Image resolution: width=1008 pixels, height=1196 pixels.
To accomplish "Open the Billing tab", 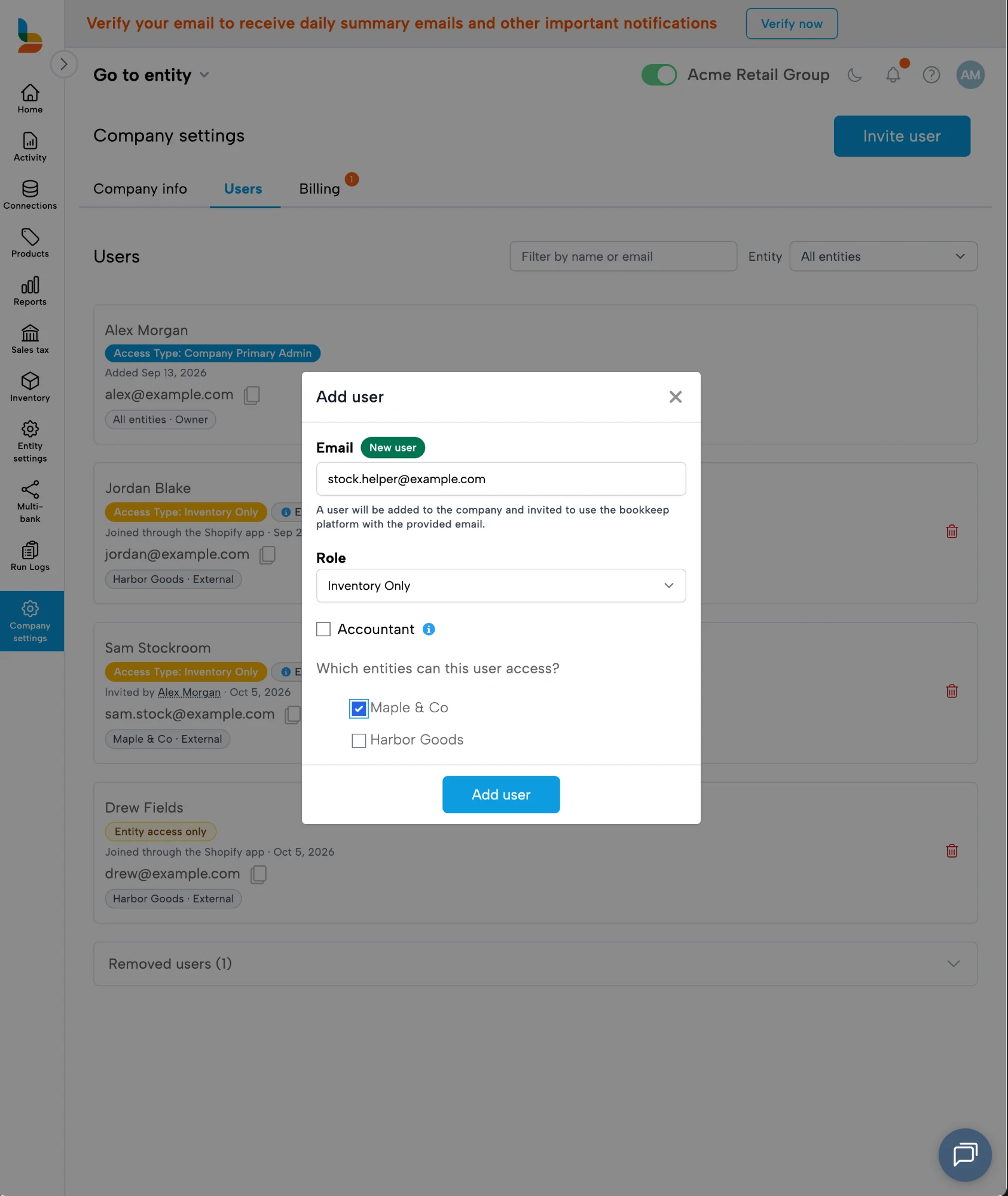I will 319,189.
